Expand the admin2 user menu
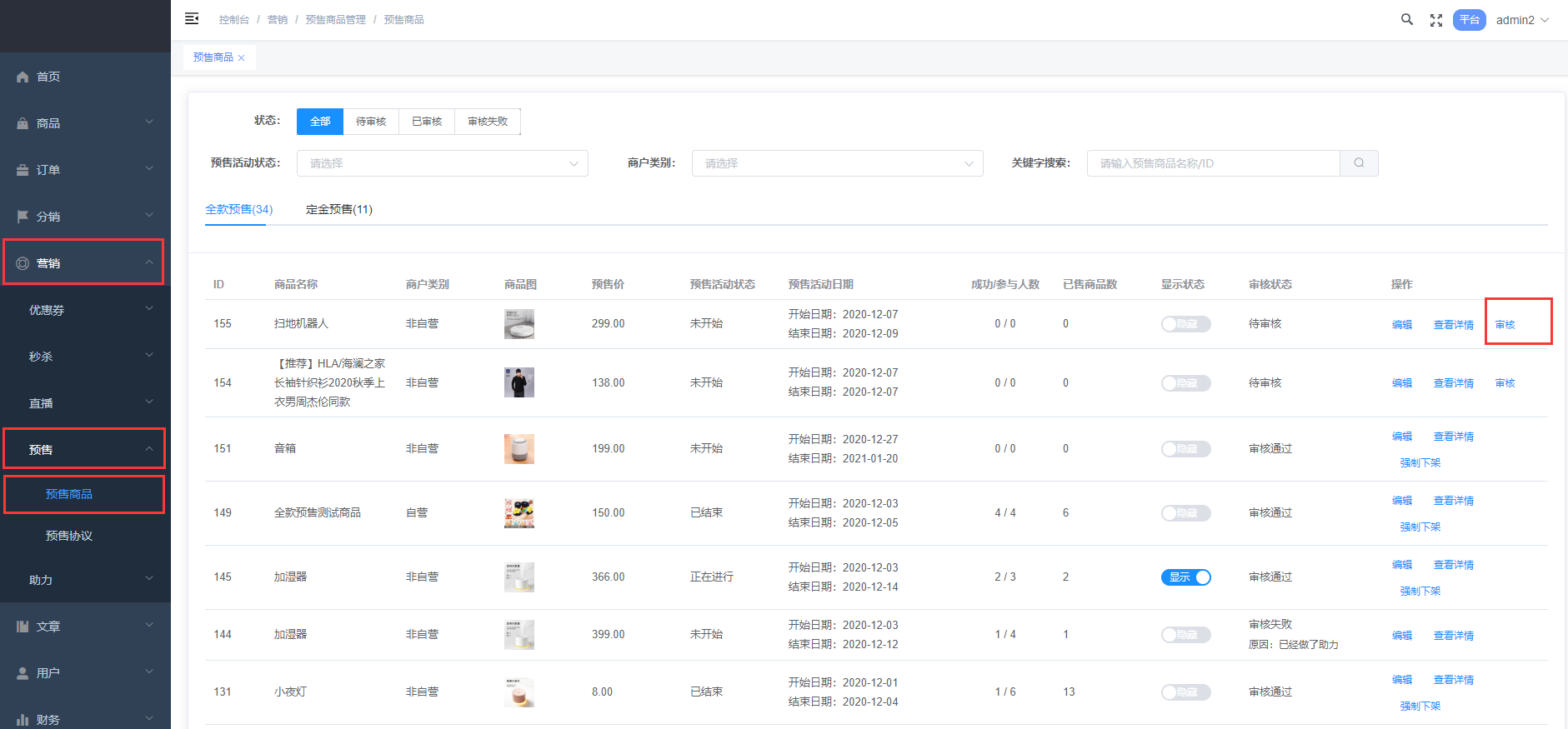Image resolution: width=1568 pixels, height=729 pixels. 1522,20
